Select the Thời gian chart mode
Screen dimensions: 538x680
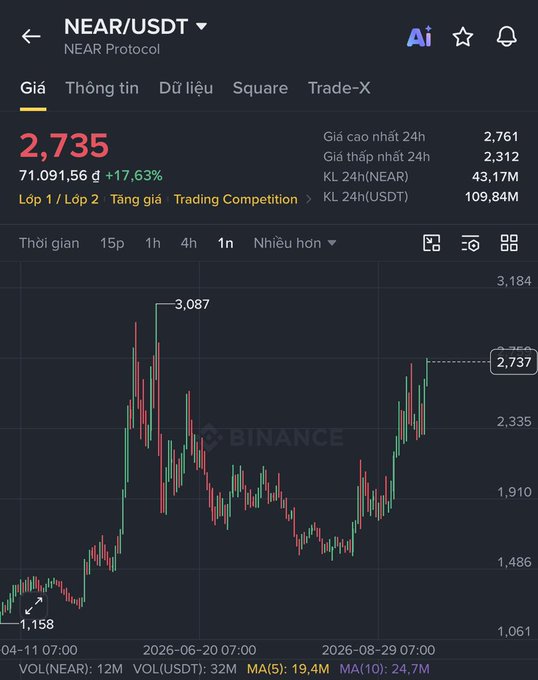pos(49,243)
